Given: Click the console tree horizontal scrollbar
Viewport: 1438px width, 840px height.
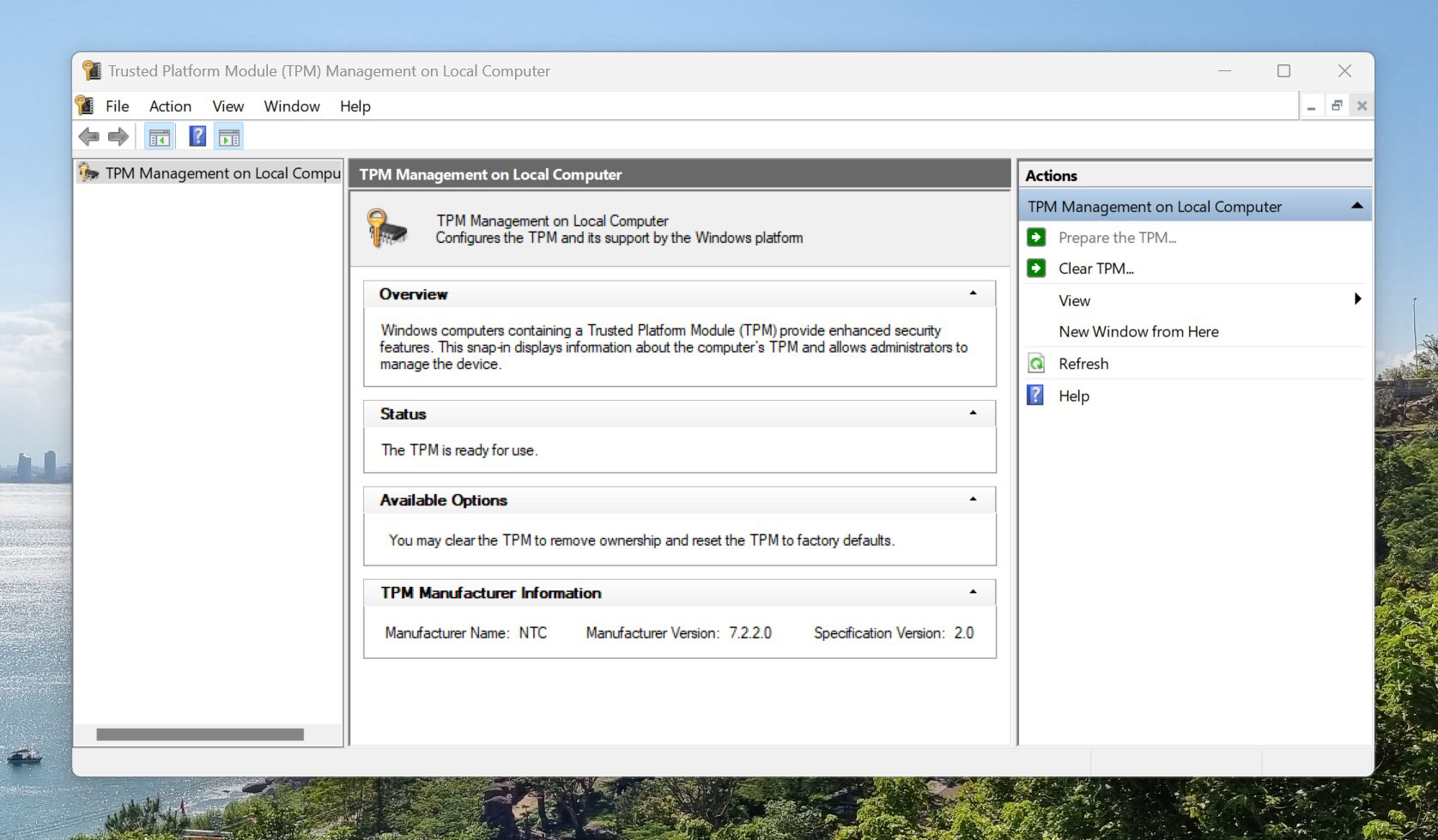Looking at the screenshot, I should point(200,734).
